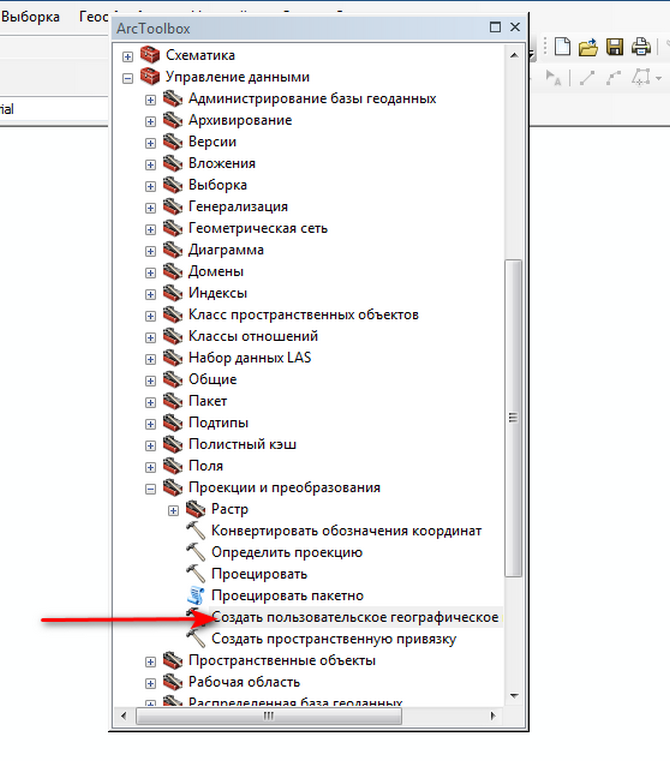The image size is (670, 761).
Task: Click the scroll right arrow in ArcToolbox
Action: pyautogui.click(x=493, y=716)
